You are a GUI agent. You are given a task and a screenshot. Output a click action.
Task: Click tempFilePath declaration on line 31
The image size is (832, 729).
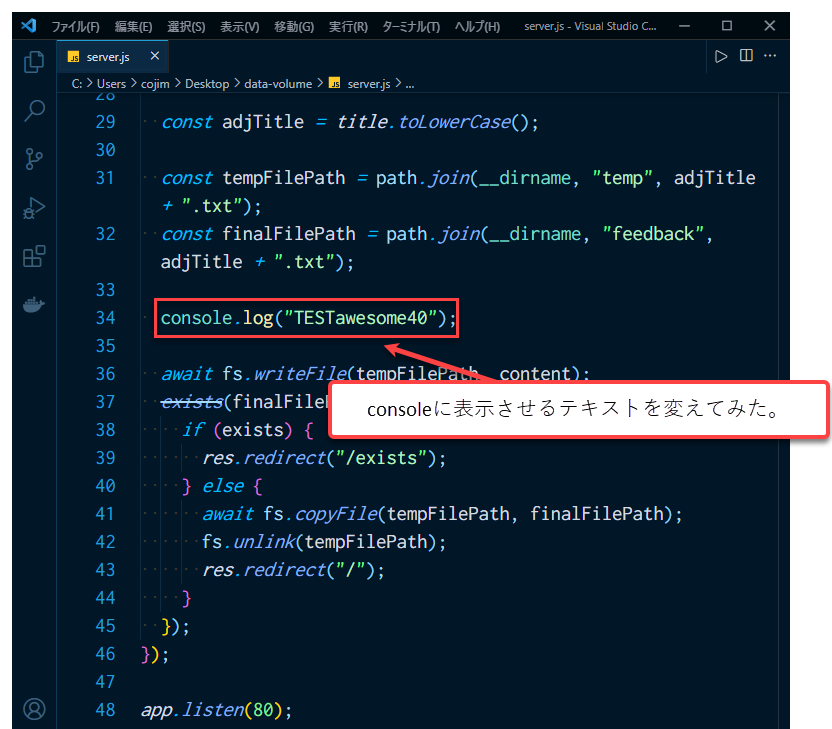(284, 178)
